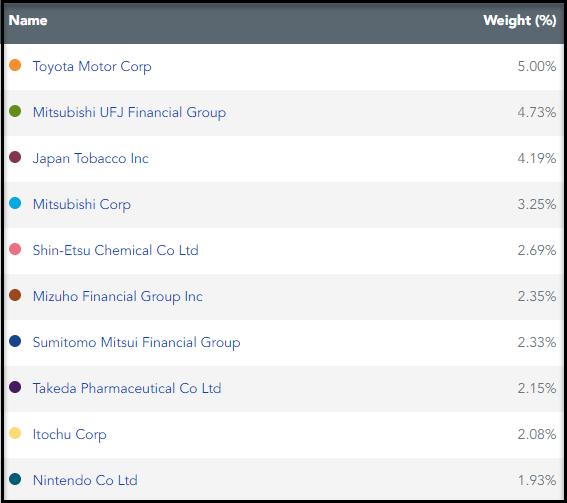The height and width of the screenshot is (503, 567).
Task: Click the teal dot beside Nintendo Co Ltd
Action: pos(15,479)
